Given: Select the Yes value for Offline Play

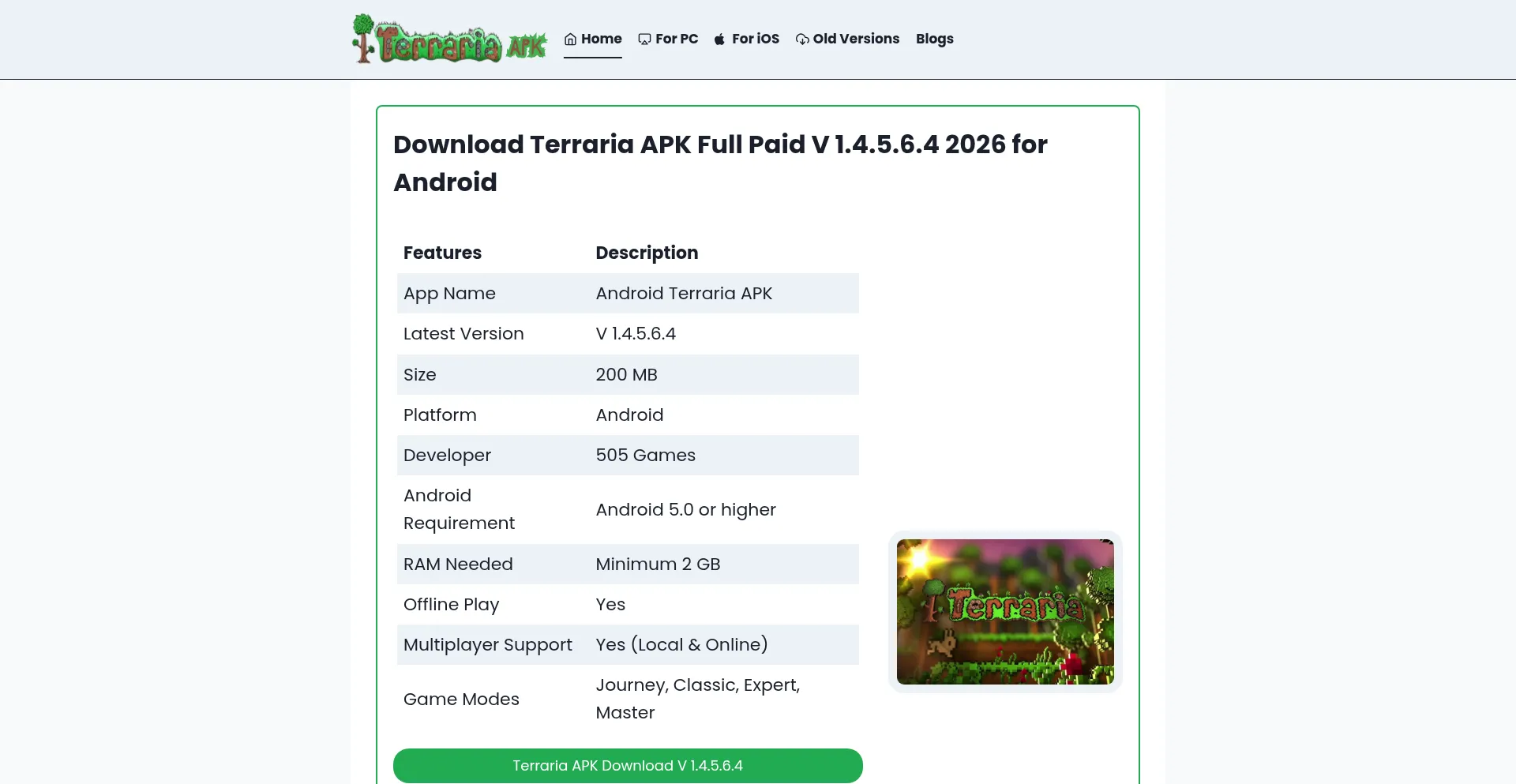Looking at the screenshot, I should (x=610, y=605).
